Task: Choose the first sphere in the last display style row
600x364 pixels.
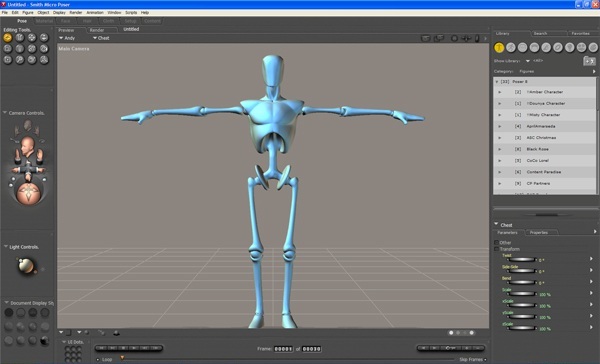Action: pyautogui.click(x=8, y=340)
